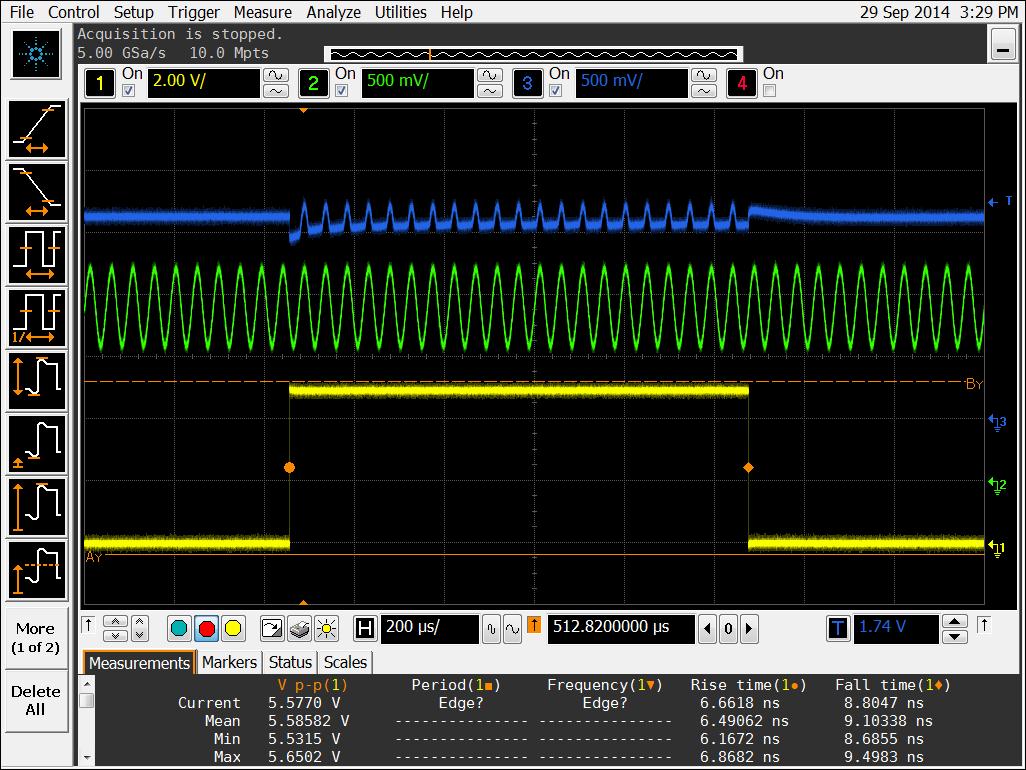Increase channel 3 vertical scale
The height and width of the screenshot is (770, 1026).
pos(703,75)
